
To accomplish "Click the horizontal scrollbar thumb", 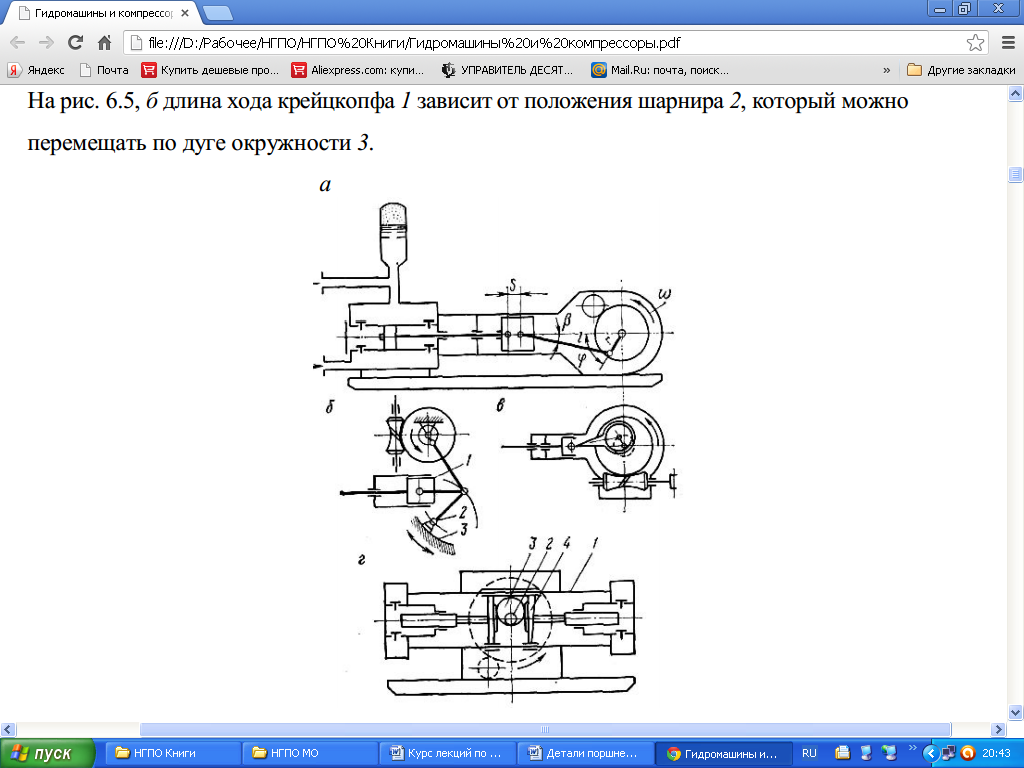I will (x=545, y=729).
